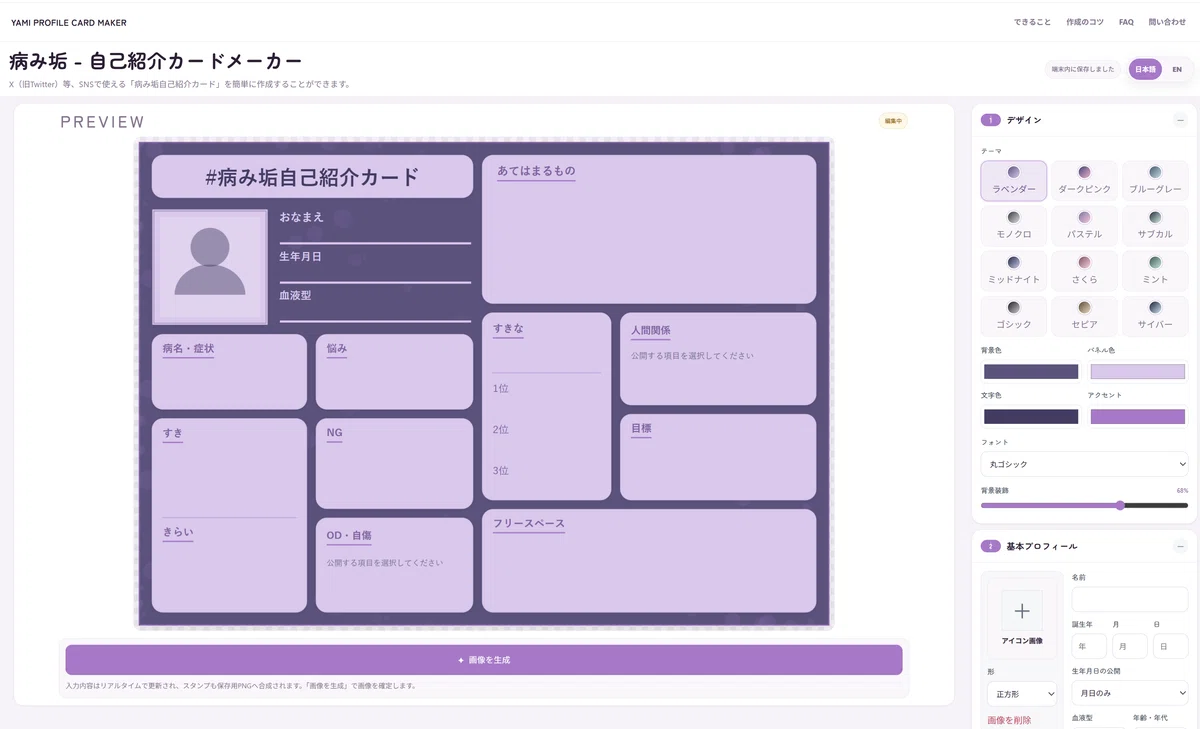The height and width of the screenshot is (729, 1200).
Task: Focus the 誕生年 year input field
Action: click(x=1089, y=646)
